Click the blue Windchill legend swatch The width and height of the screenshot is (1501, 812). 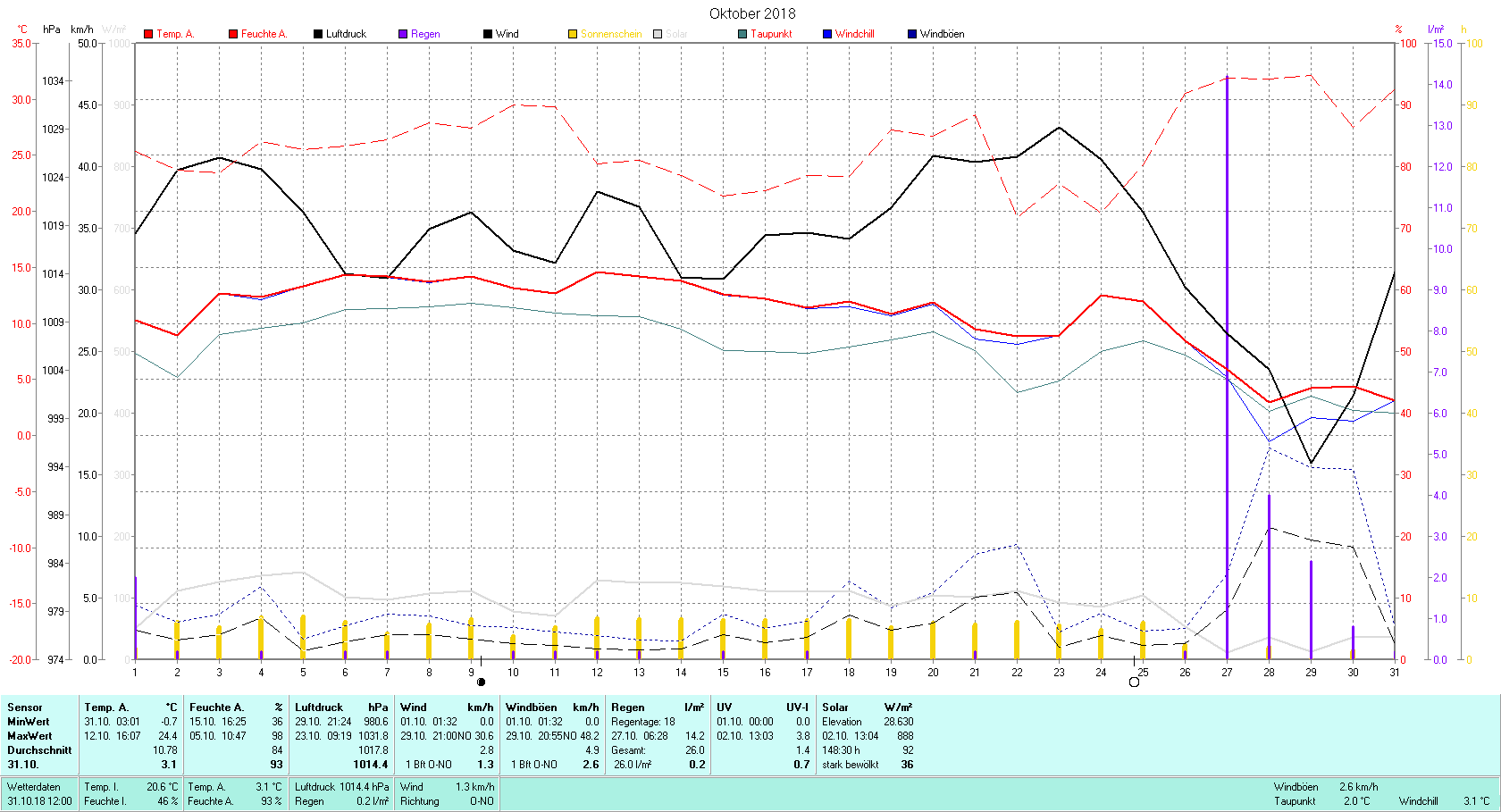pyautogui.click(x=827, y=34)
